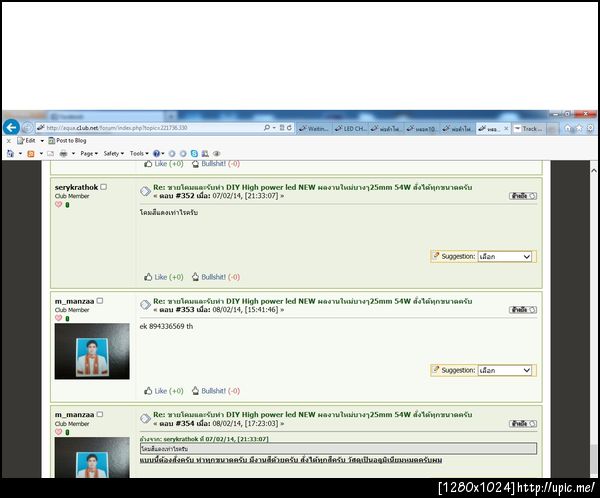Expand the Print options dropdown arrow

point(73,153)
